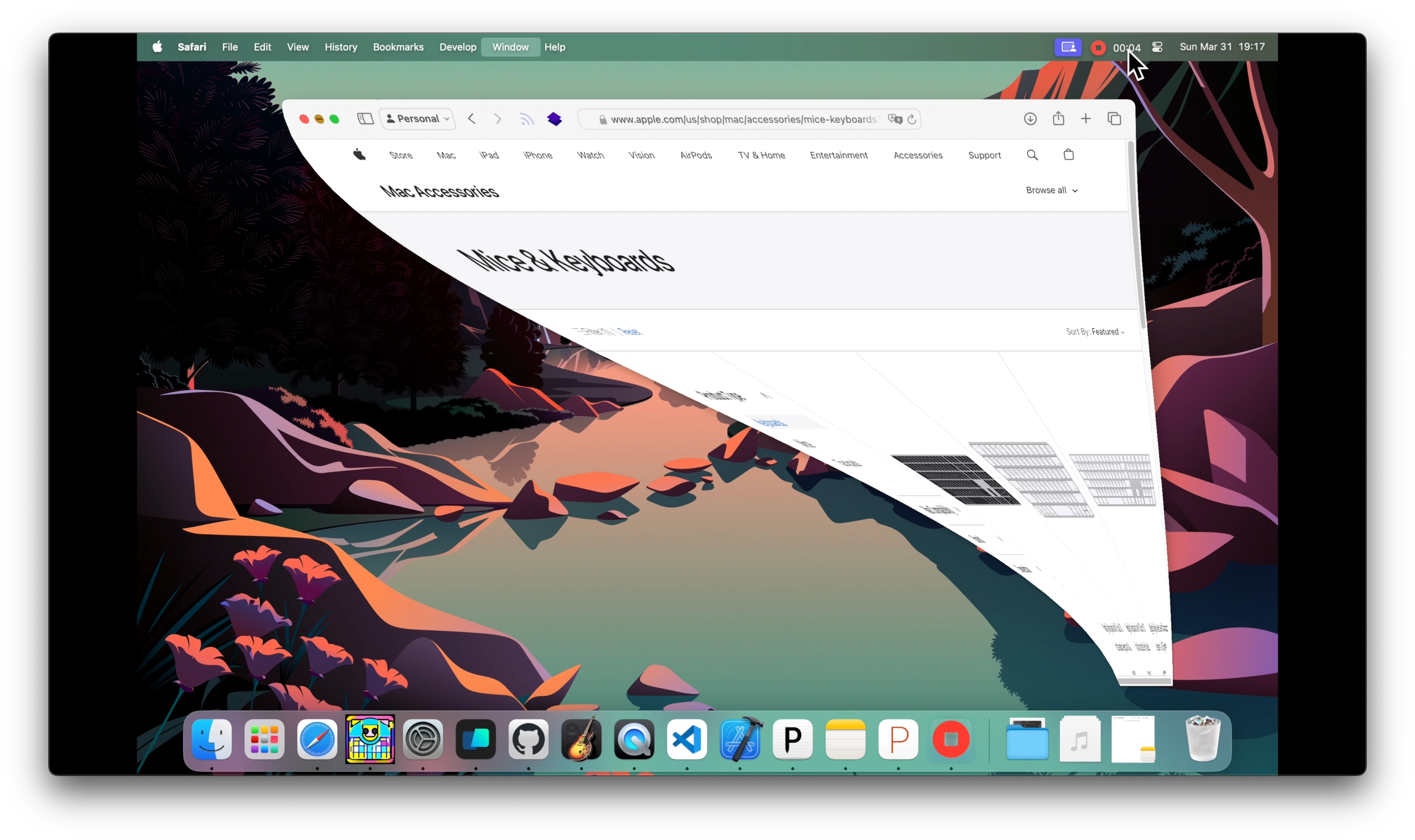
Task: Click the purple gem extension icon
Action: 554,119
